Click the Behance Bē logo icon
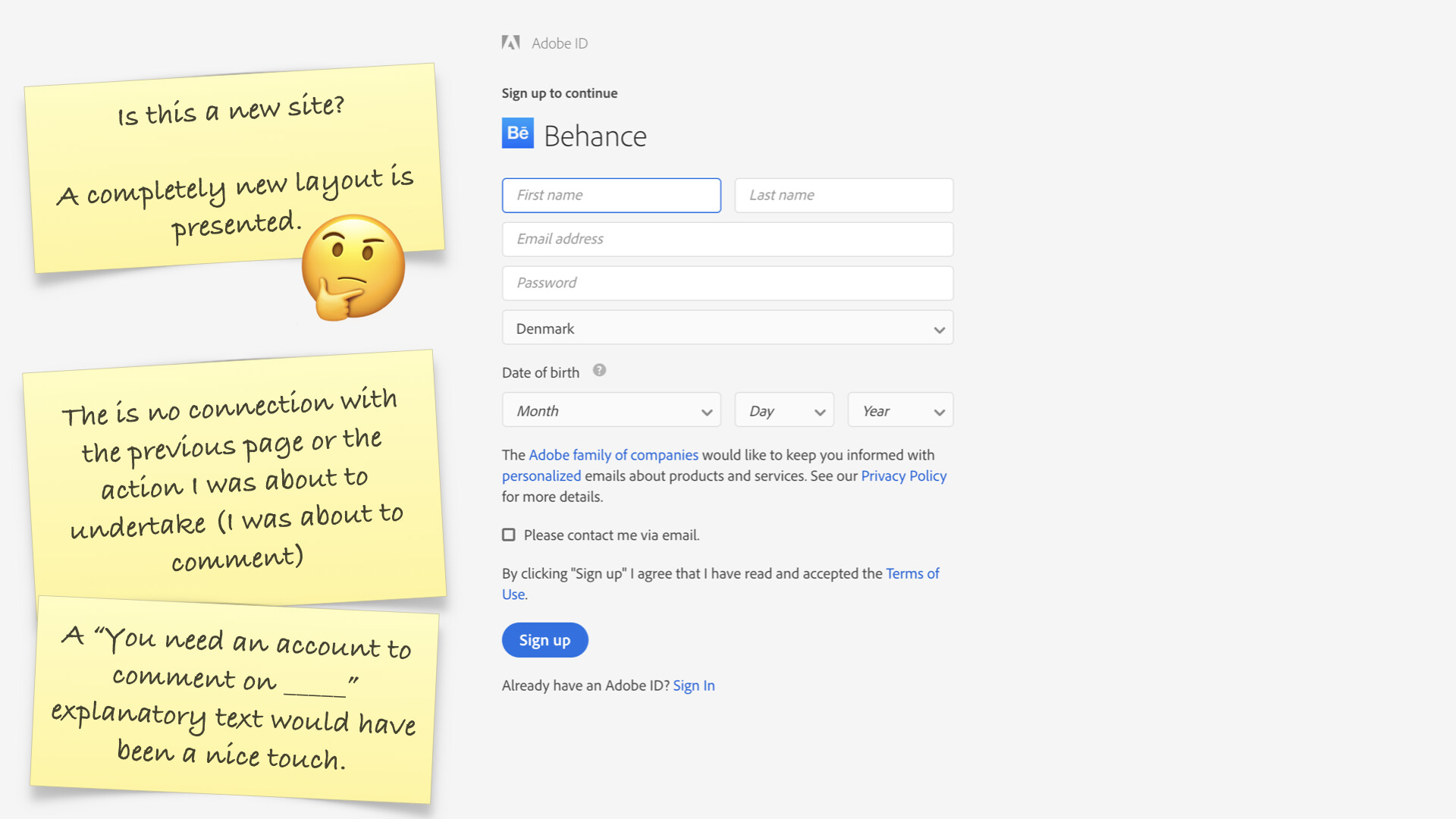 click(517, 133)
